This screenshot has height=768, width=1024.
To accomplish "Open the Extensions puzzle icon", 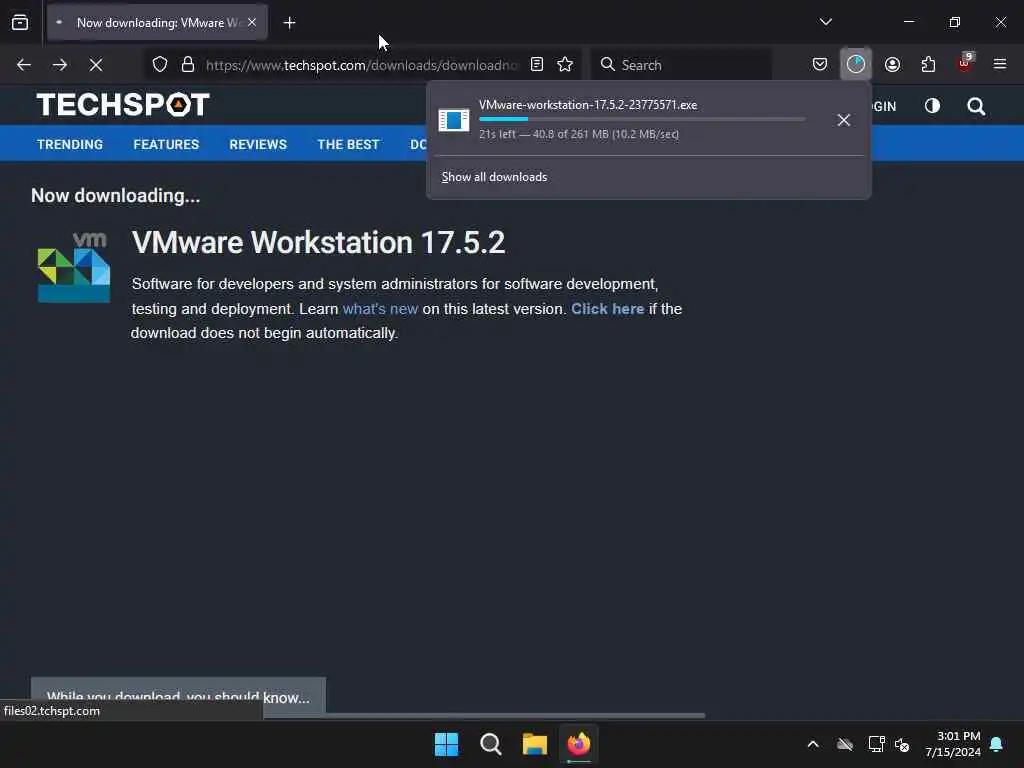I will coord(928,65).
